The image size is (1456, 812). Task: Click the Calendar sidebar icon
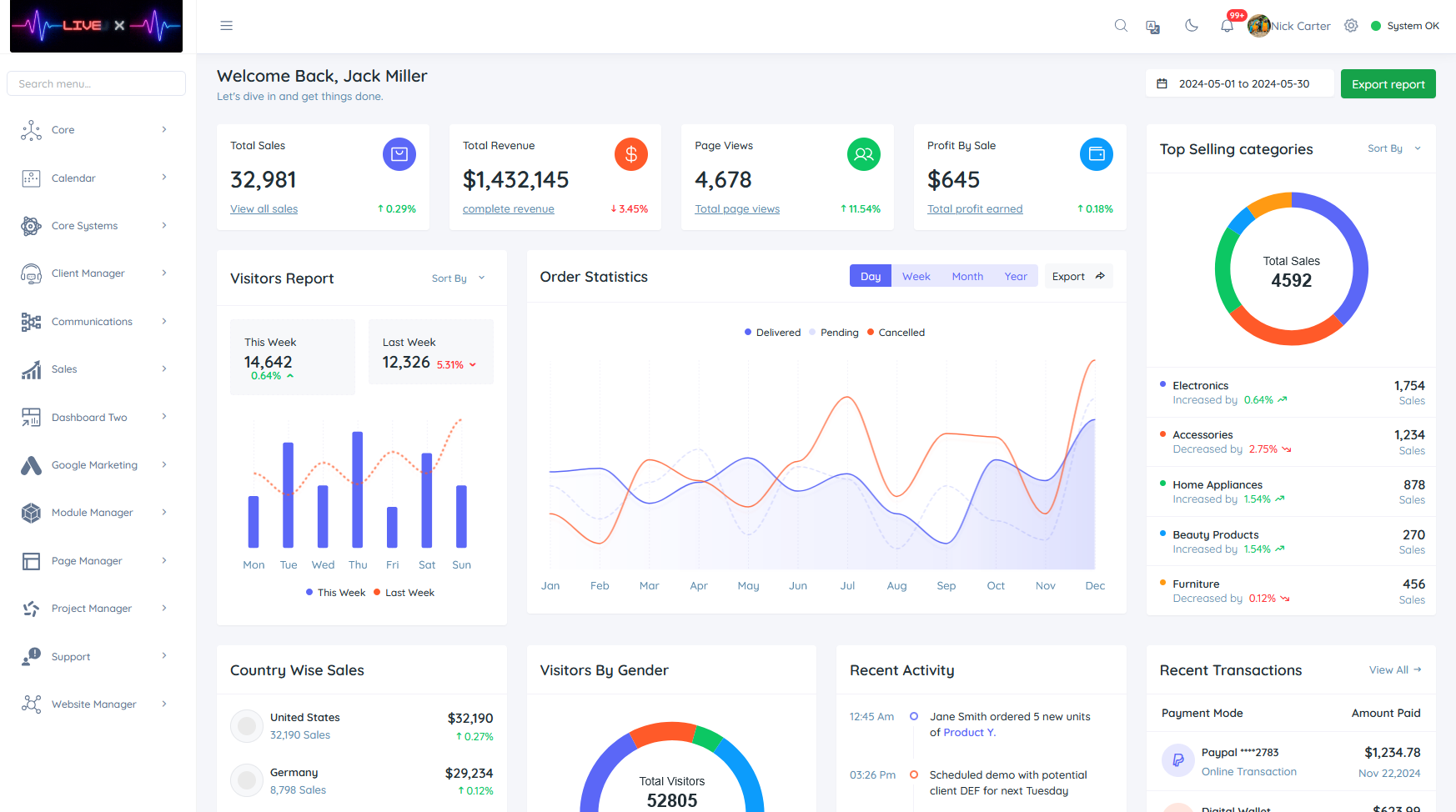click(x=31, y=178)
